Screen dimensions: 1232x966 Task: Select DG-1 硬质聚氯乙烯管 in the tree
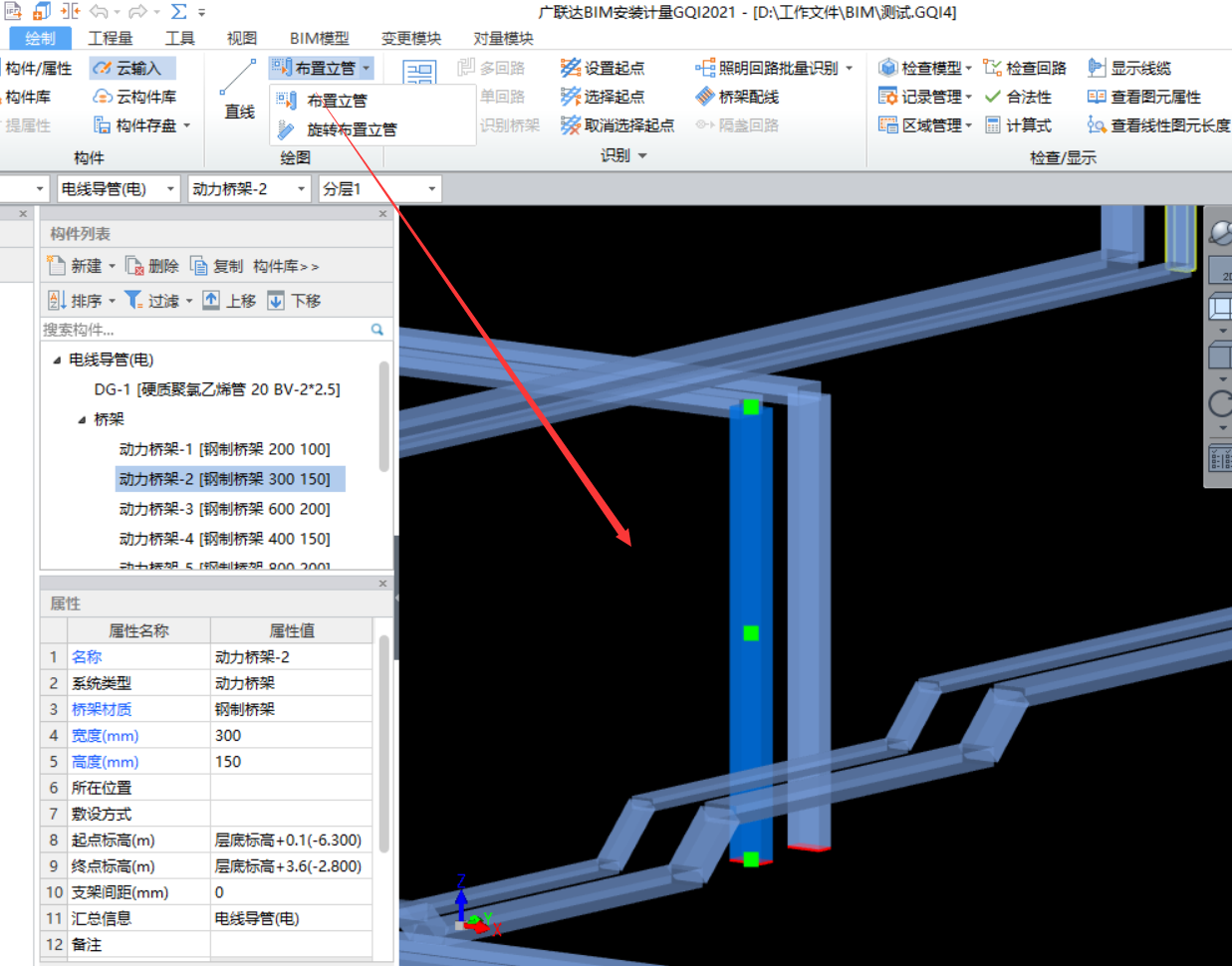217,389
